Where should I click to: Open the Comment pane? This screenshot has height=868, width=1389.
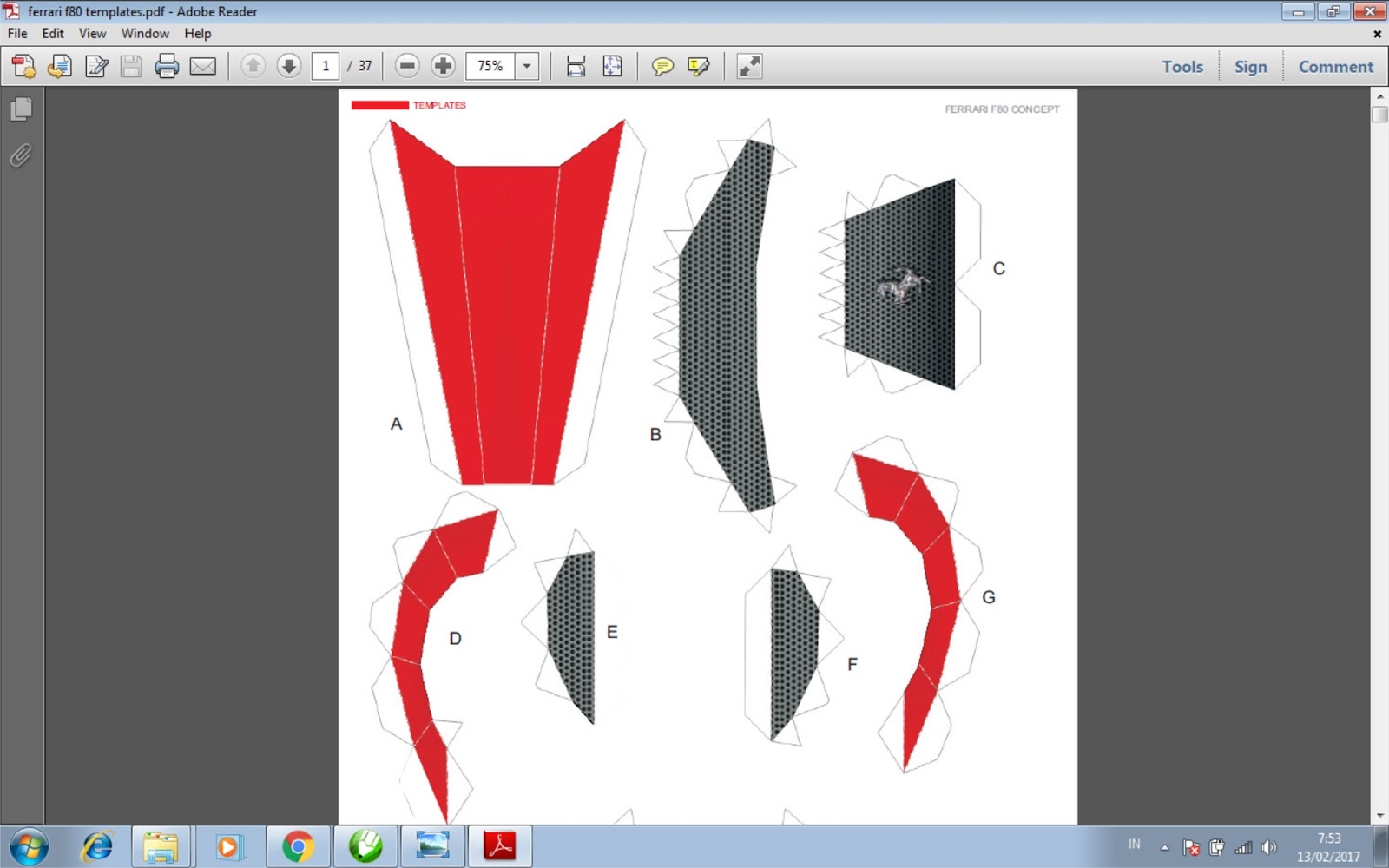pos(1335,66)
